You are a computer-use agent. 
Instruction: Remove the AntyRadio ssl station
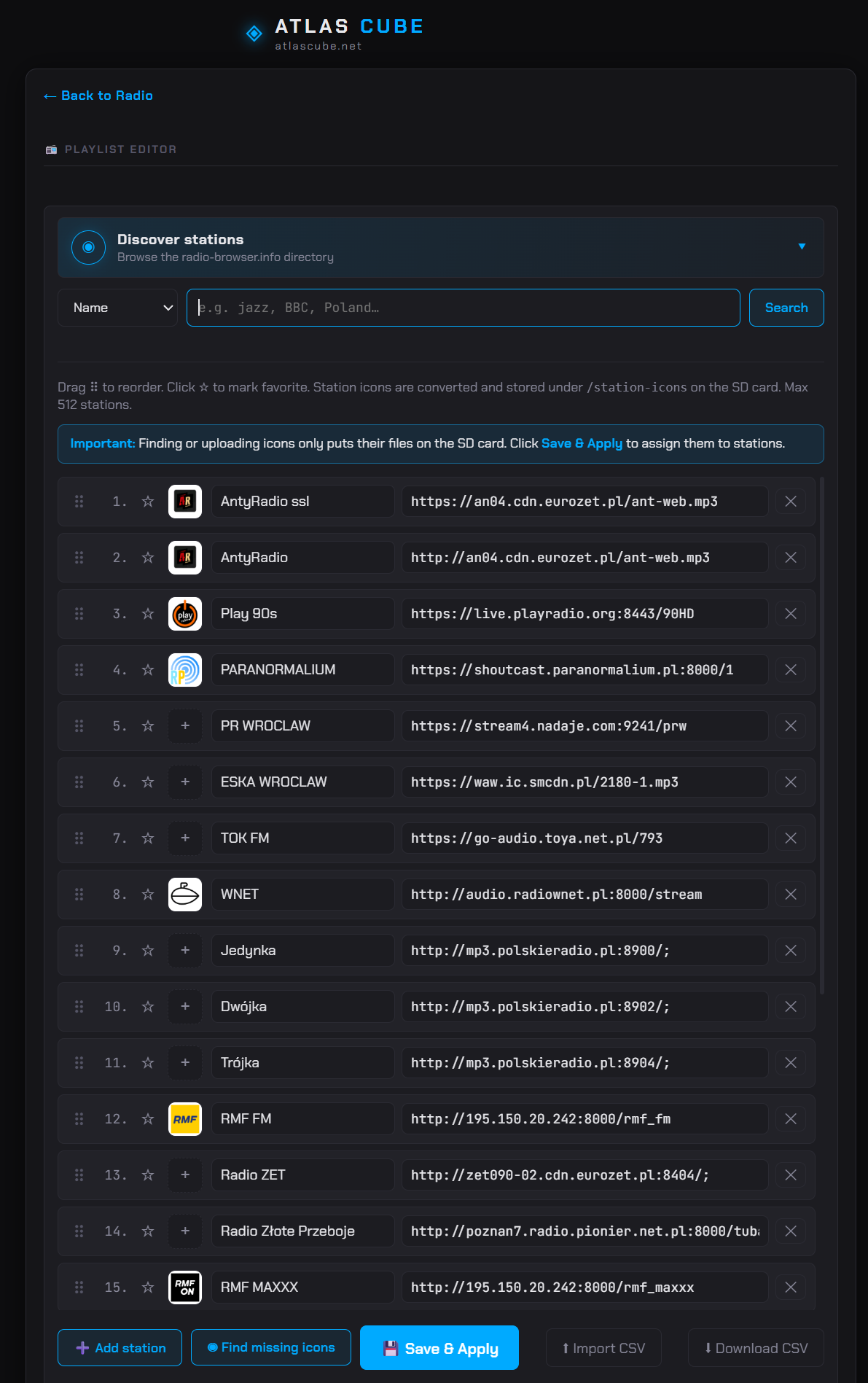791,502
